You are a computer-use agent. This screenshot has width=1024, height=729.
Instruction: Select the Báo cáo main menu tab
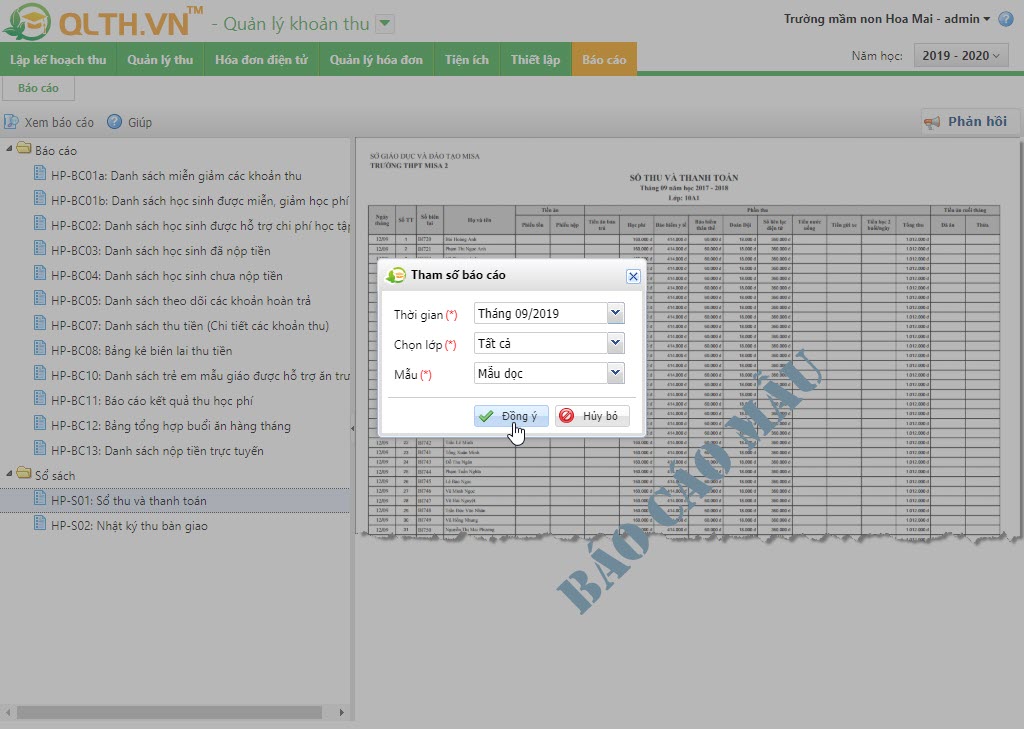604,59
